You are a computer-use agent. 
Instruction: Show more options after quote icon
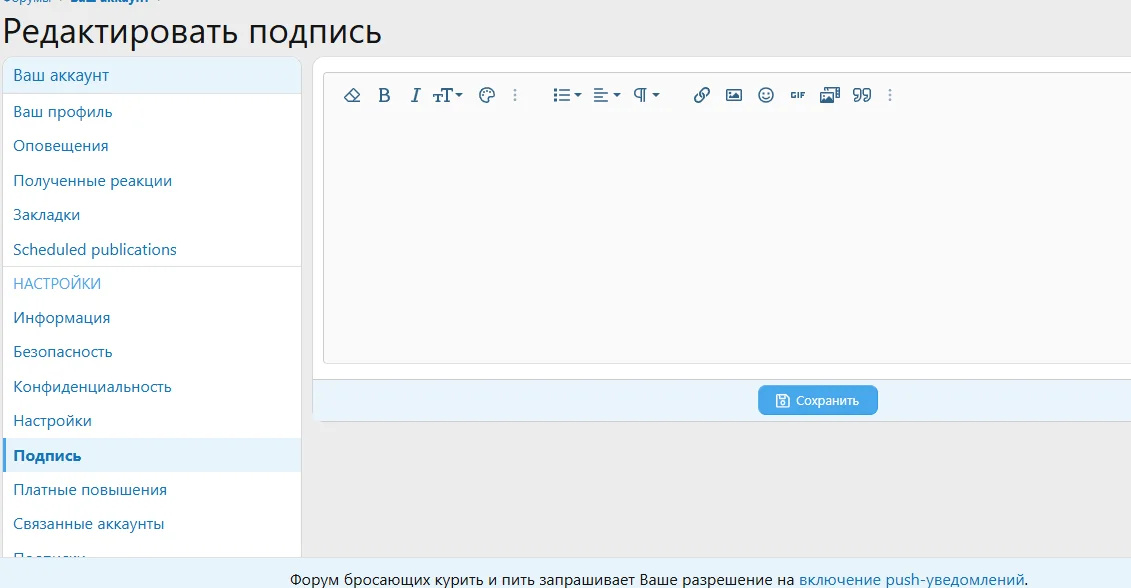click(x=890, y=95)
